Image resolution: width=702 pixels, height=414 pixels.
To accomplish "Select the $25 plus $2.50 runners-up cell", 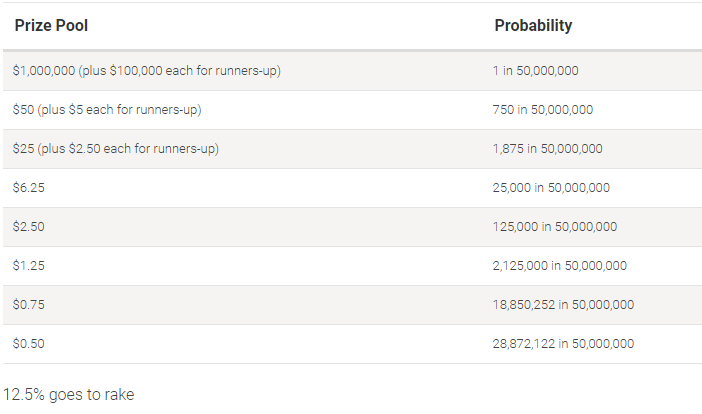I will point(116,149).
